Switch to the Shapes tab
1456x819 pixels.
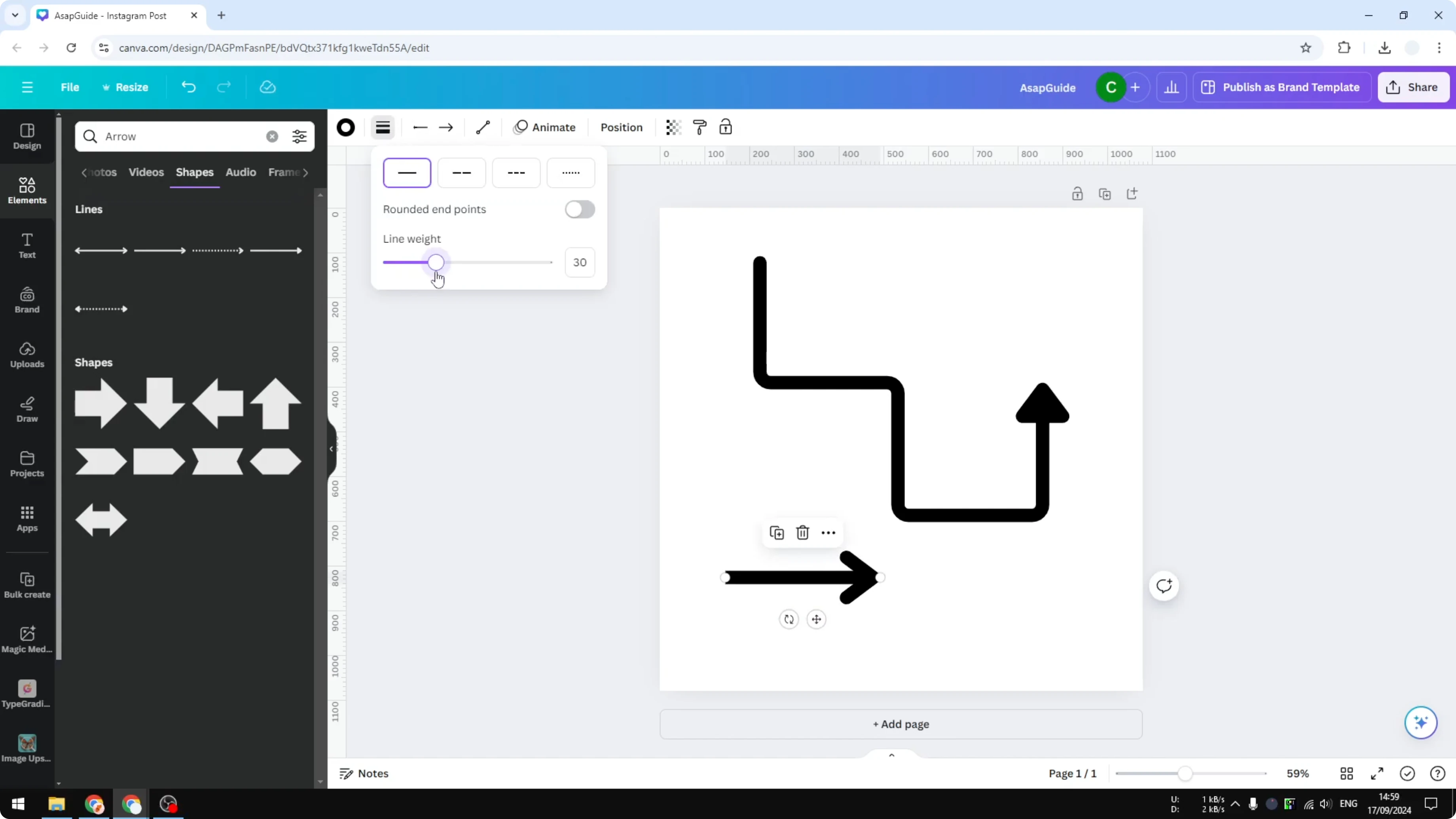(194, 173)
